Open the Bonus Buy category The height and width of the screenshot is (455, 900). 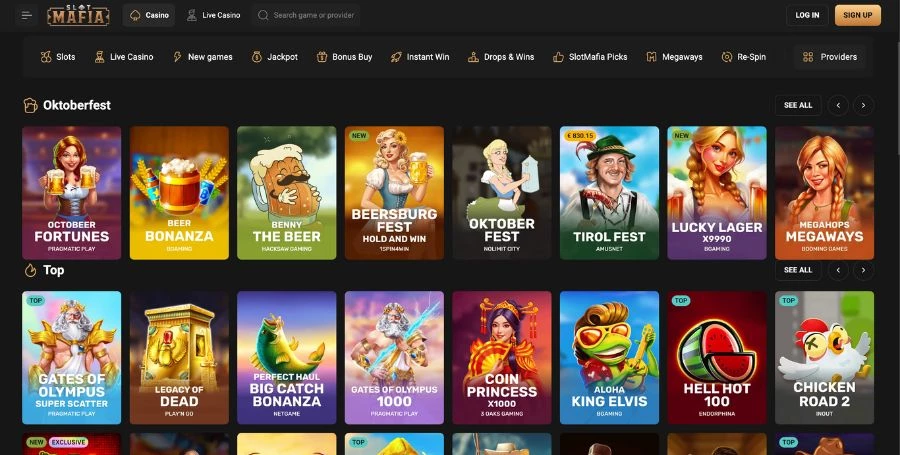[344, 57]
